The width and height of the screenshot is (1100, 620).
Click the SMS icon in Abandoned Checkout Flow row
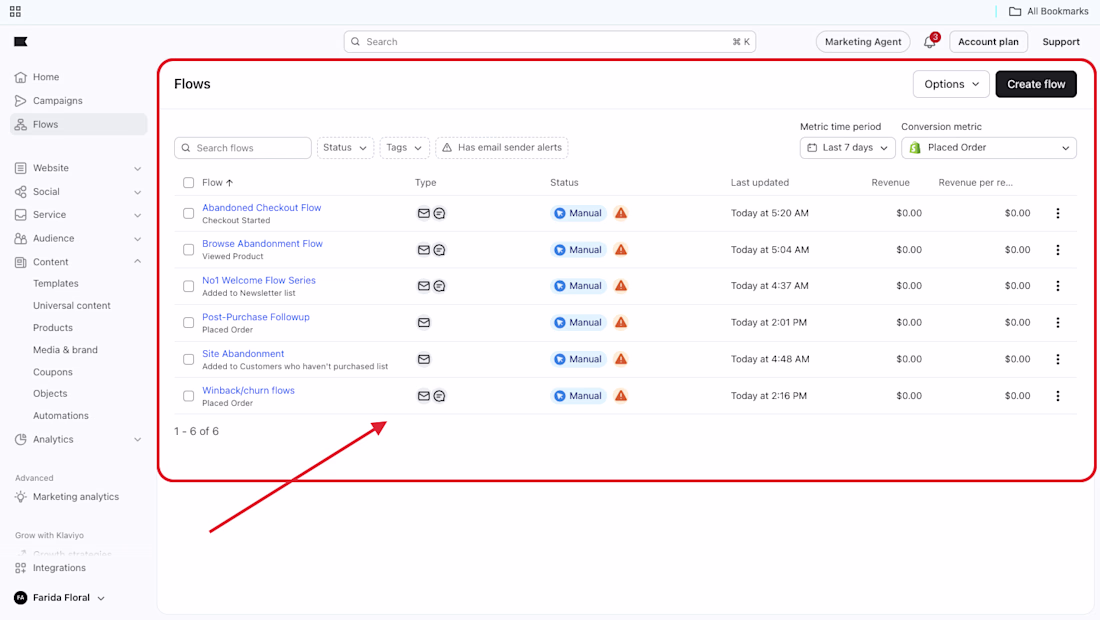(439, 213)
